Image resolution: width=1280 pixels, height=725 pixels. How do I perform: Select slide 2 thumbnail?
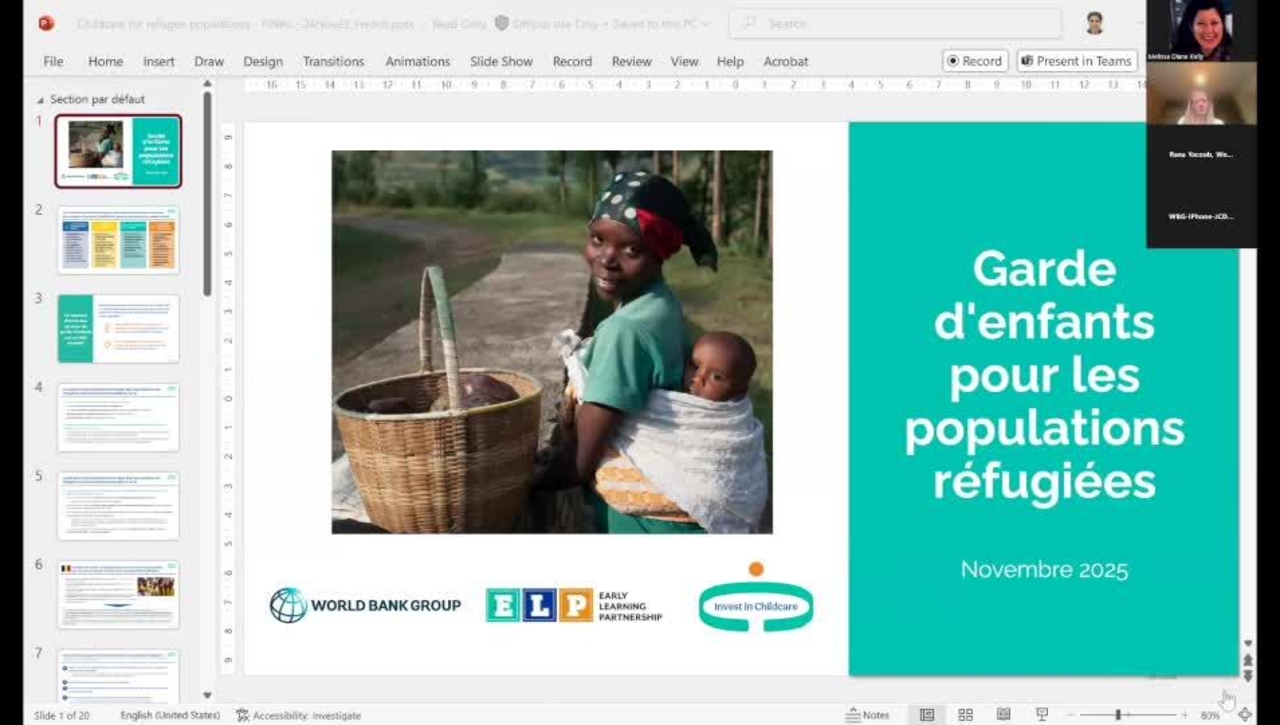118,240
